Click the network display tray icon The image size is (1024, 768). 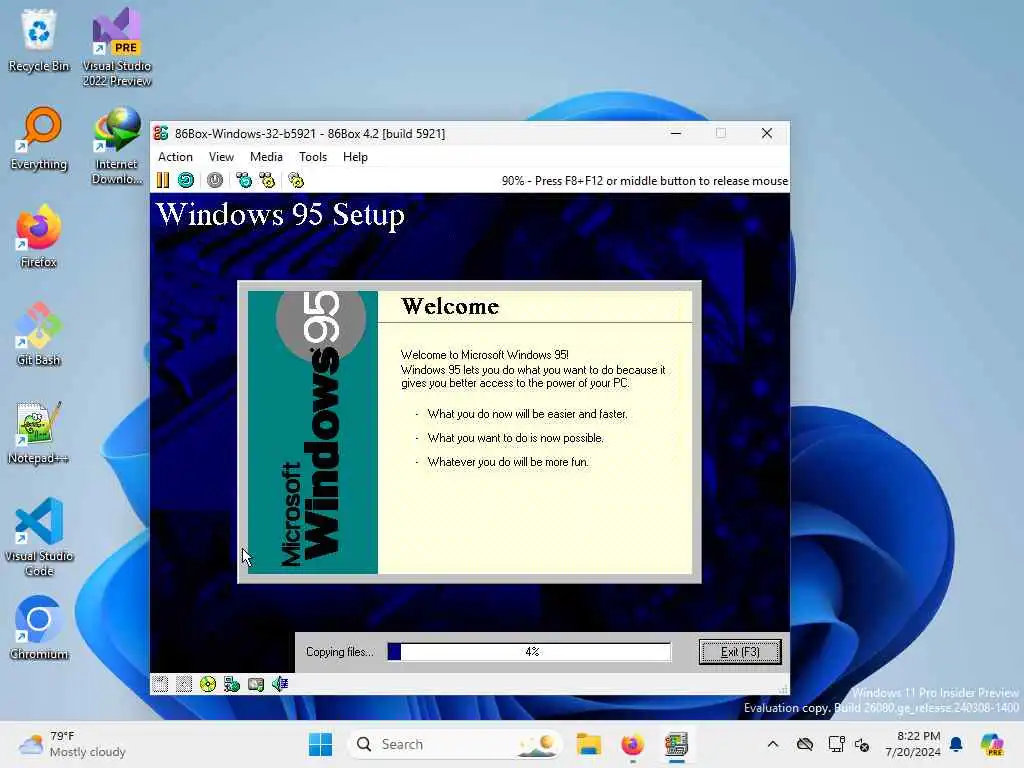pyautogui.click(x=836, y=744)
